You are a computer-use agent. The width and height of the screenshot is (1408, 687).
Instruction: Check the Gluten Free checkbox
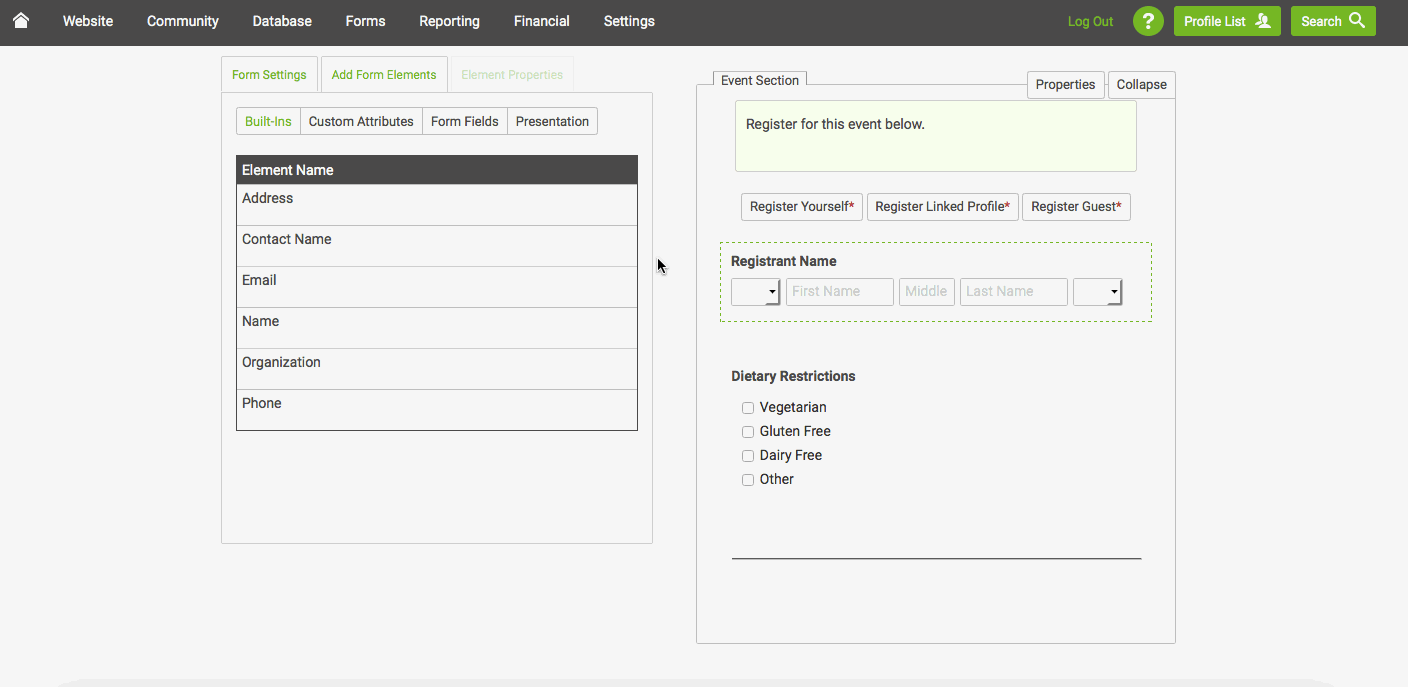click(748, 432)
